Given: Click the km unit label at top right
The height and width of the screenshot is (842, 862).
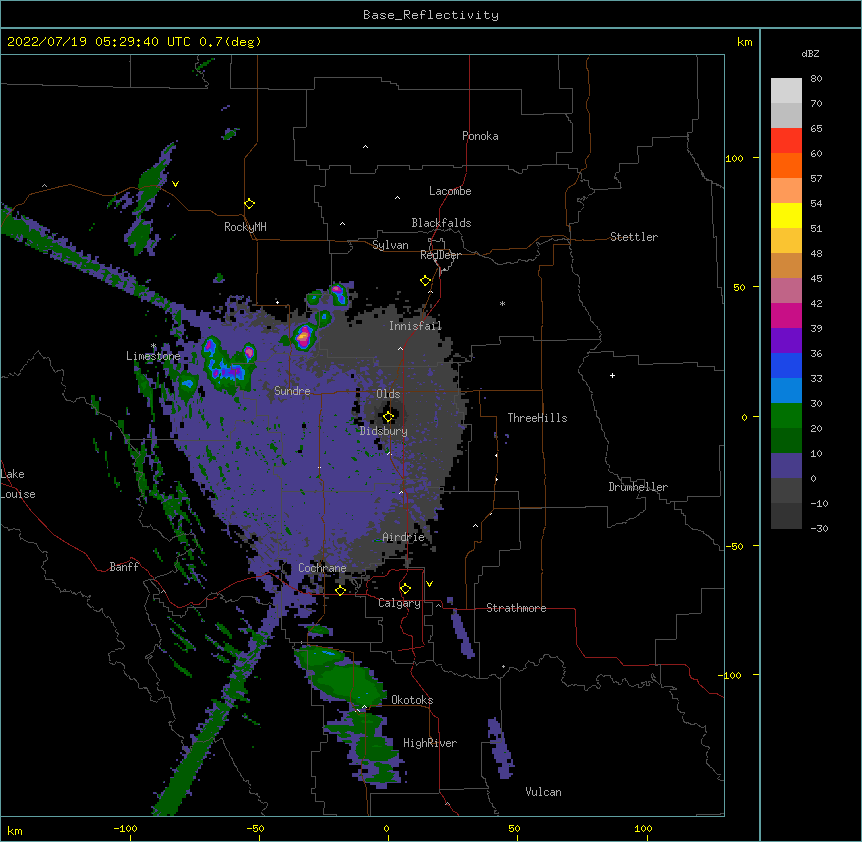Looking at the screenshot, I should [x=744, y=42].
